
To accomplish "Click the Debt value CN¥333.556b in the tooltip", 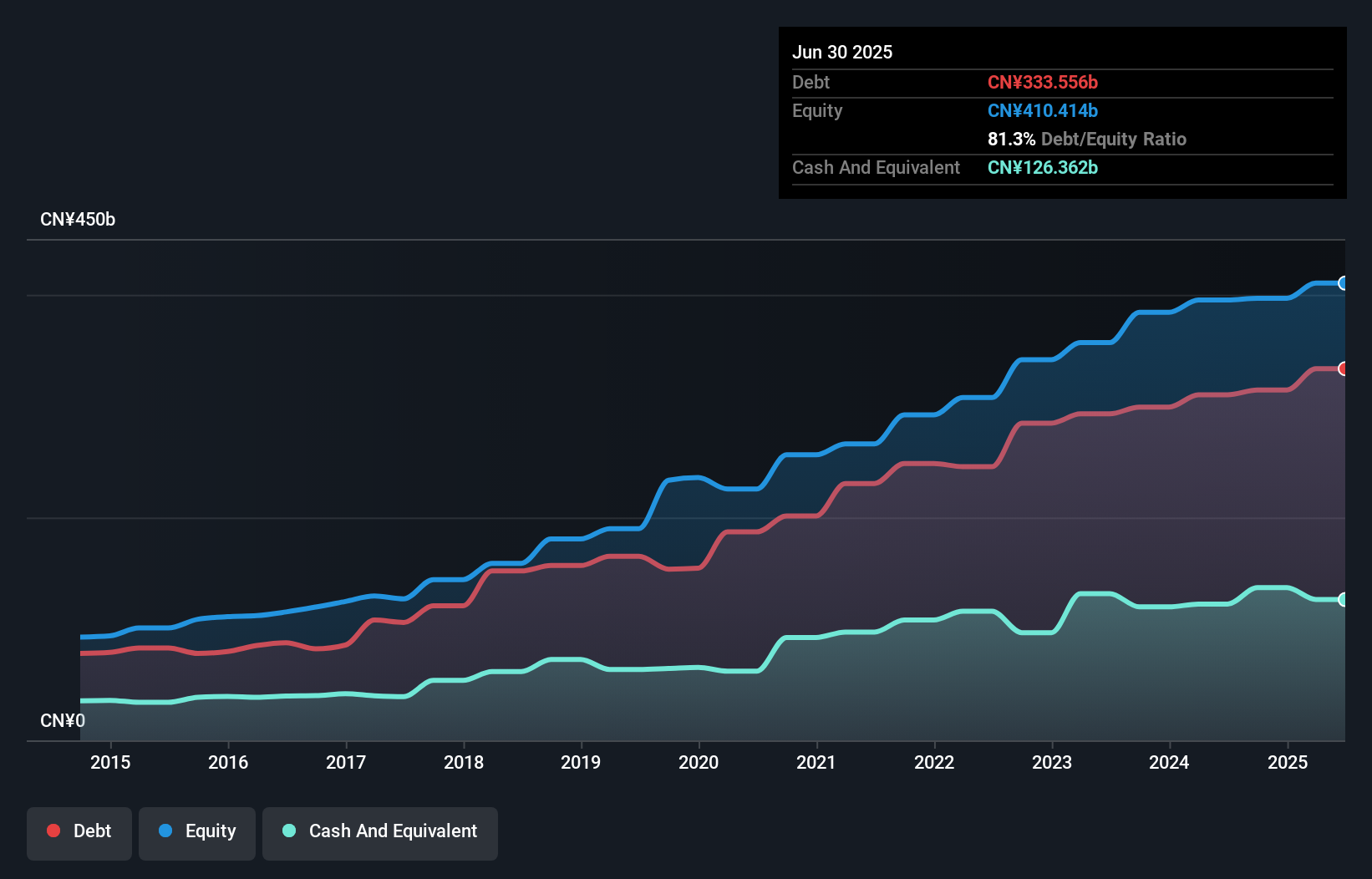I will click(1043, 82).
